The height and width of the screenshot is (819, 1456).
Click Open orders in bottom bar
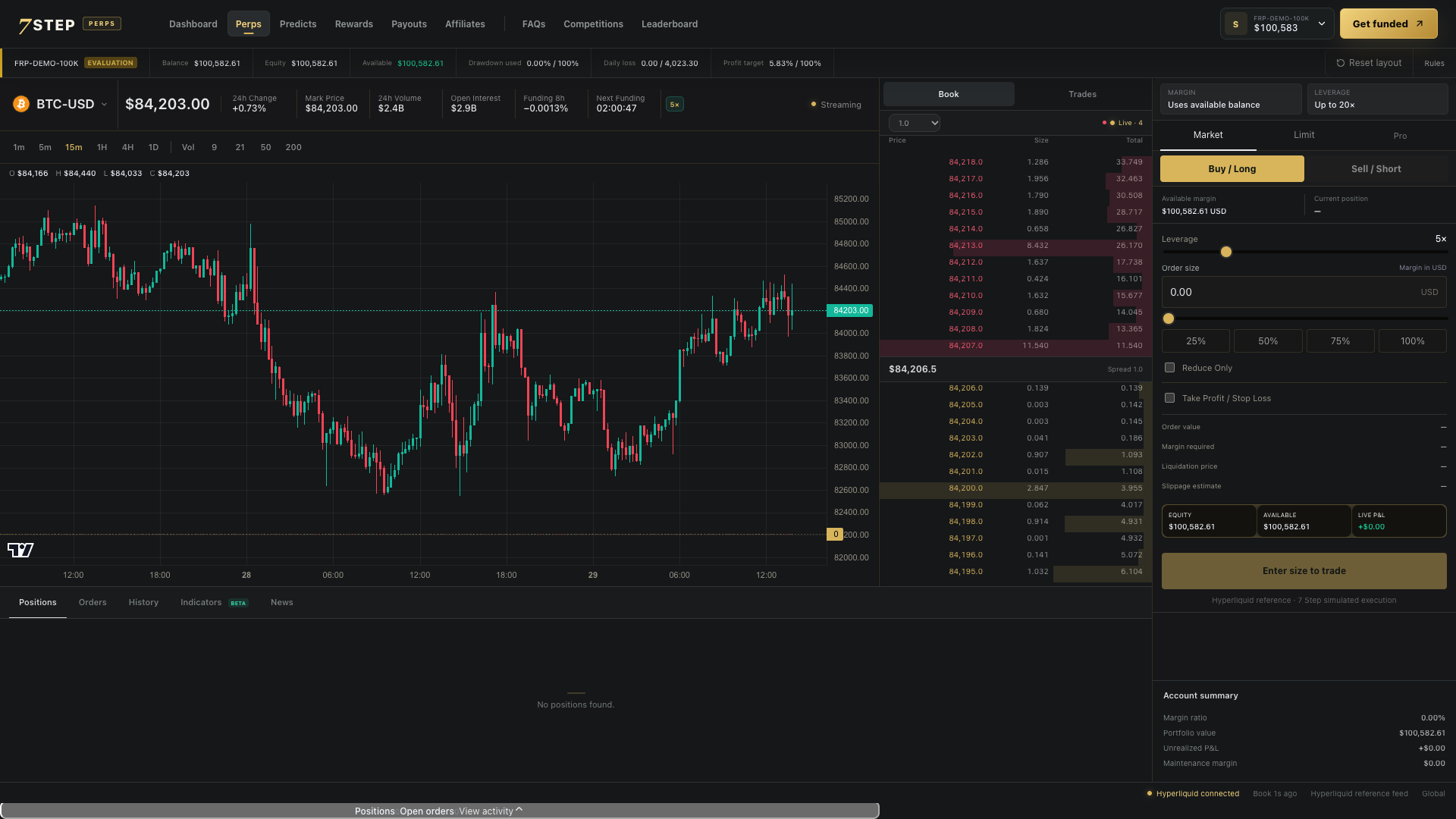tap(427, 811)
